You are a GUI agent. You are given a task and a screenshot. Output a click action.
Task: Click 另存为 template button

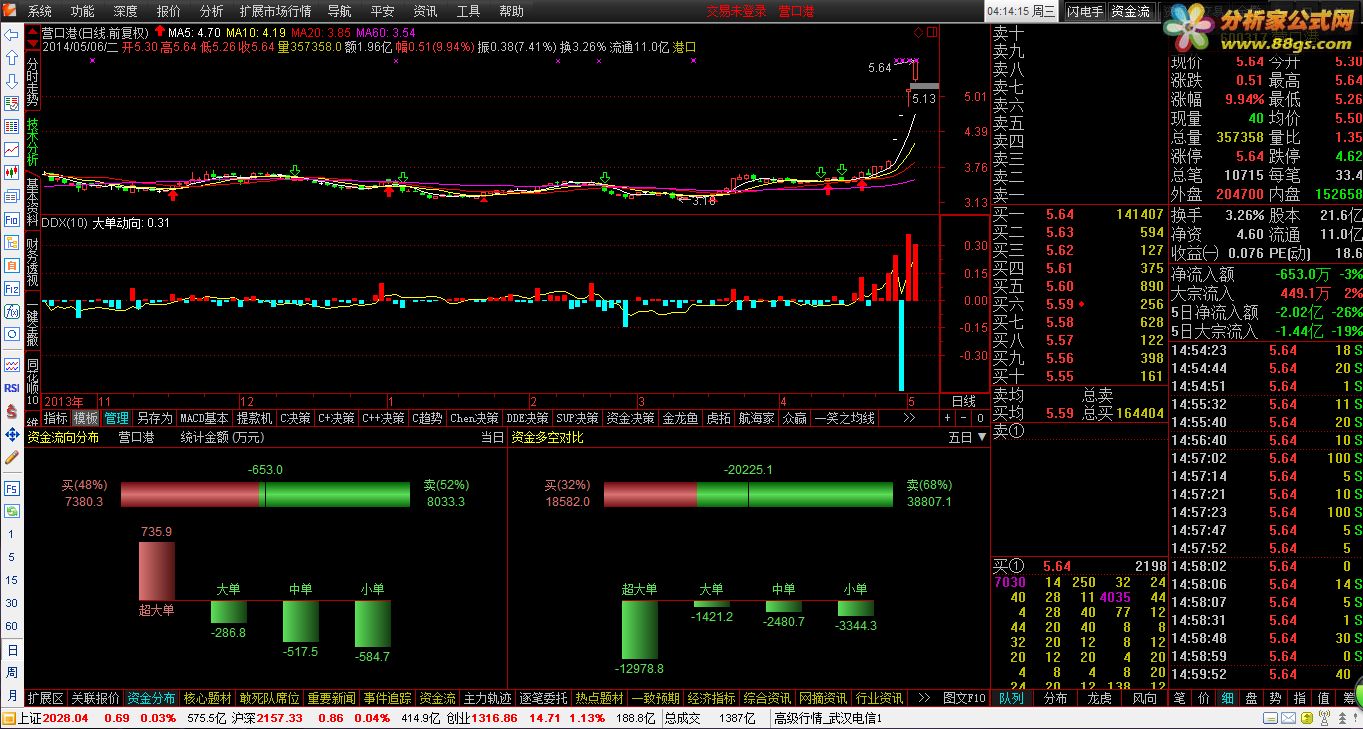pyautogui.click(x=155, y=418)
